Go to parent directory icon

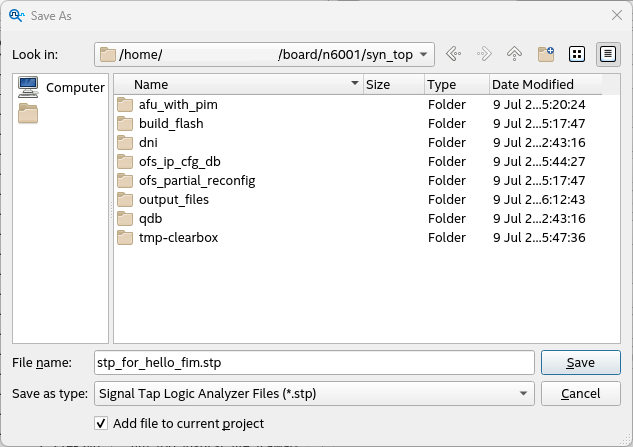[x=515, y=54]
